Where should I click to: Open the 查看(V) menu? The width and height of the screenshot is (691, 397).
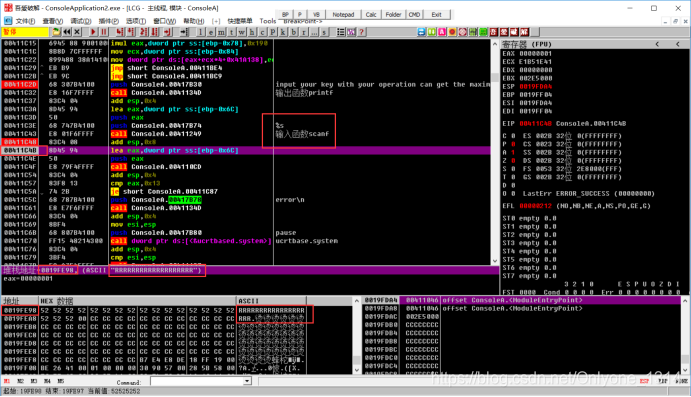tap(52, 21)
